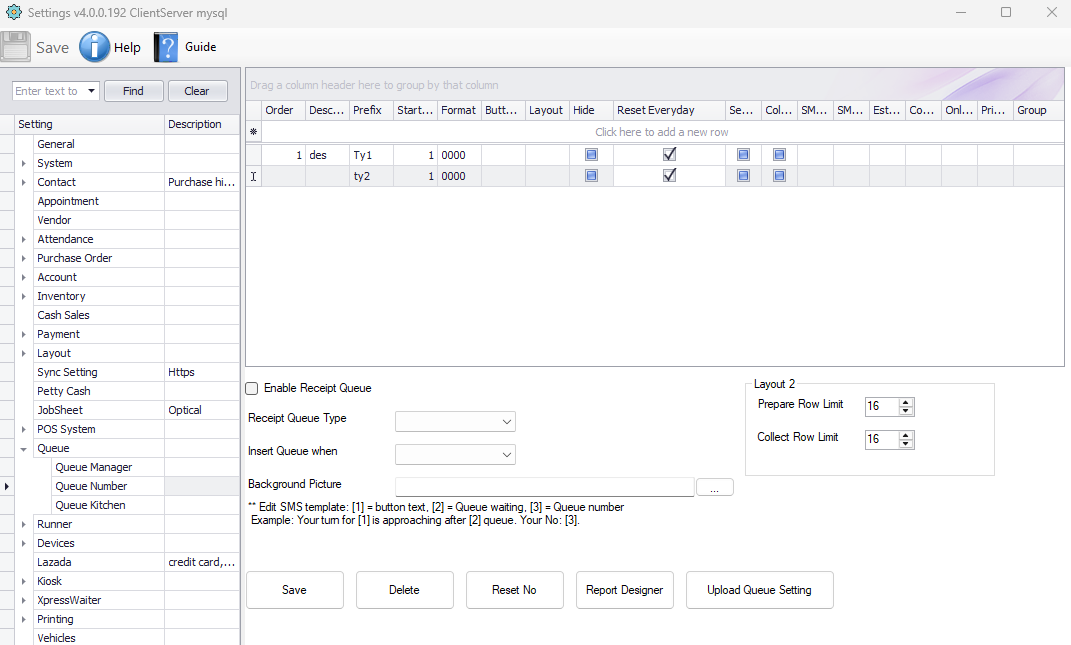The image size is (1071, 645).
Task: Click the bottom Save button
Action: [x=294, y=590]
